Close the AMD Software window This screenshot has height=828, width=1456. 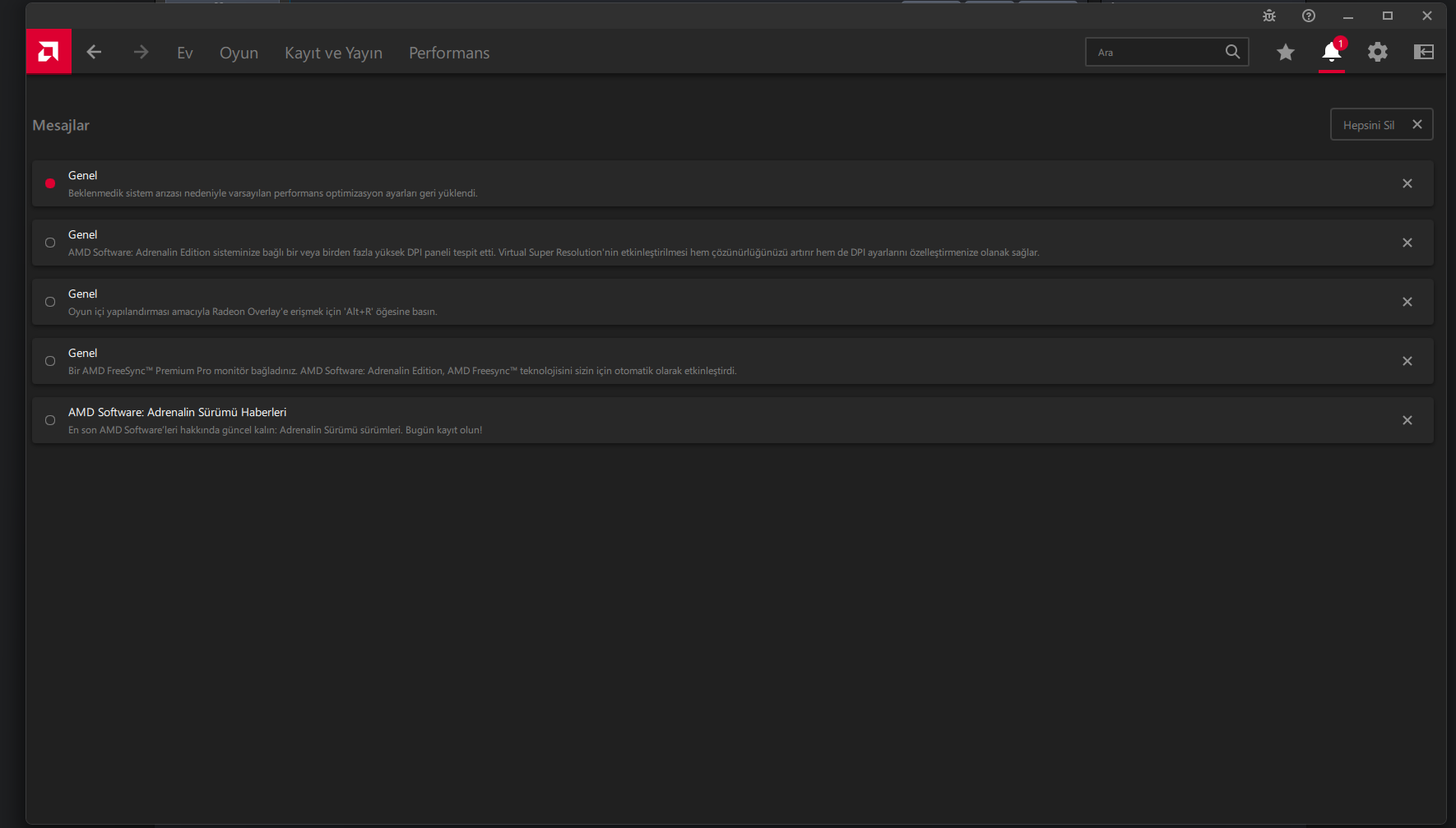[x=1427, y=16]
